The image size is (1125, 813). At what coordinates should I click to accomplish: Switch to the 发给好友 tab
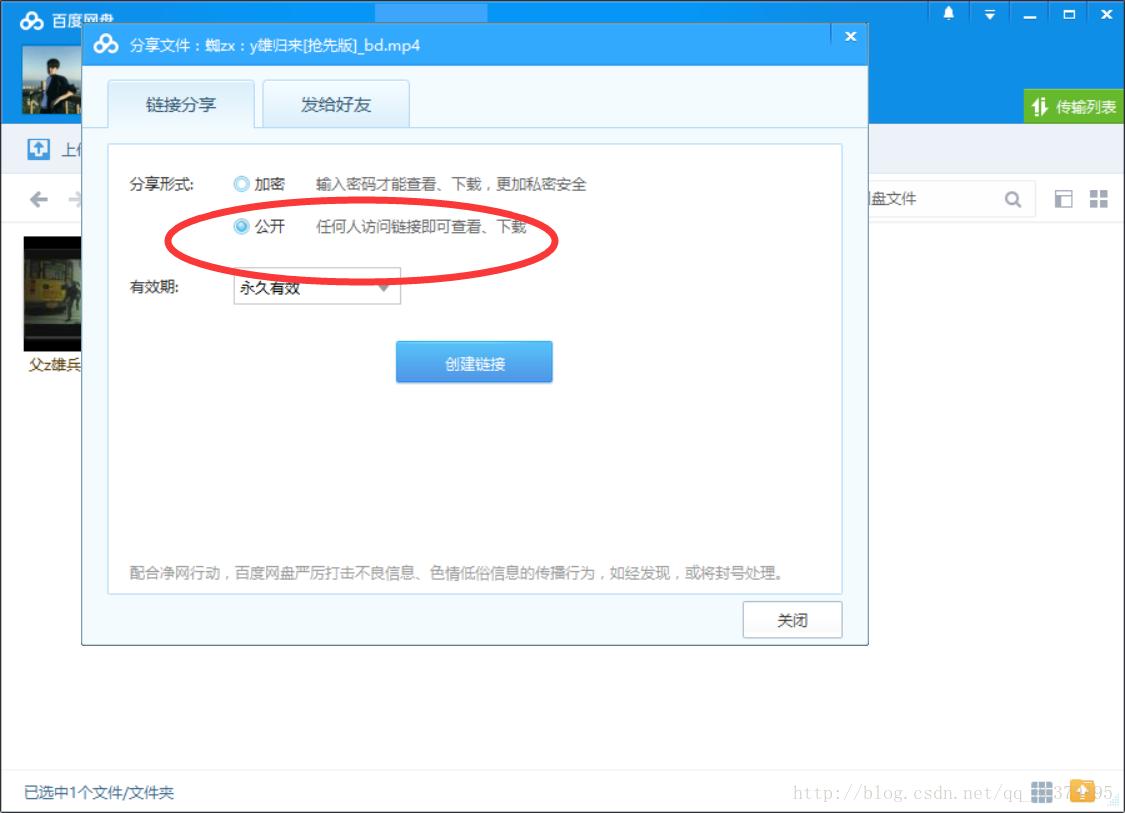point(335,103)
